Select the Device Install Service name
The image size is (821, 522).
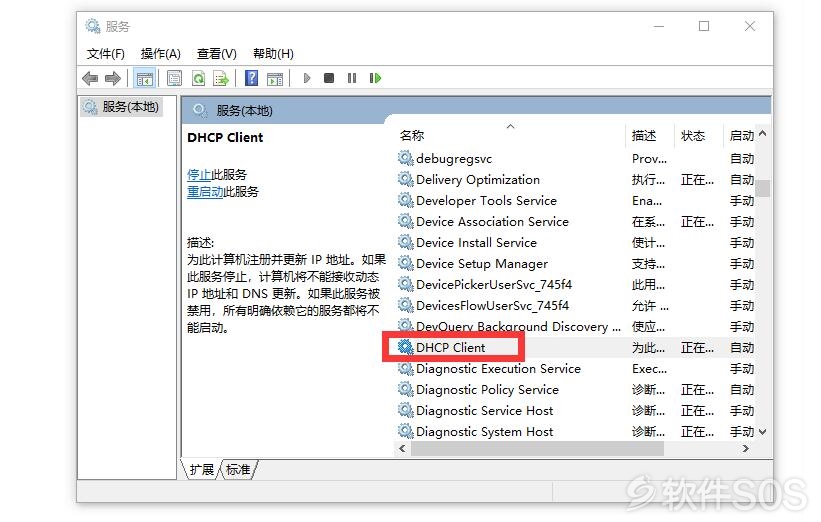[476, 242]
